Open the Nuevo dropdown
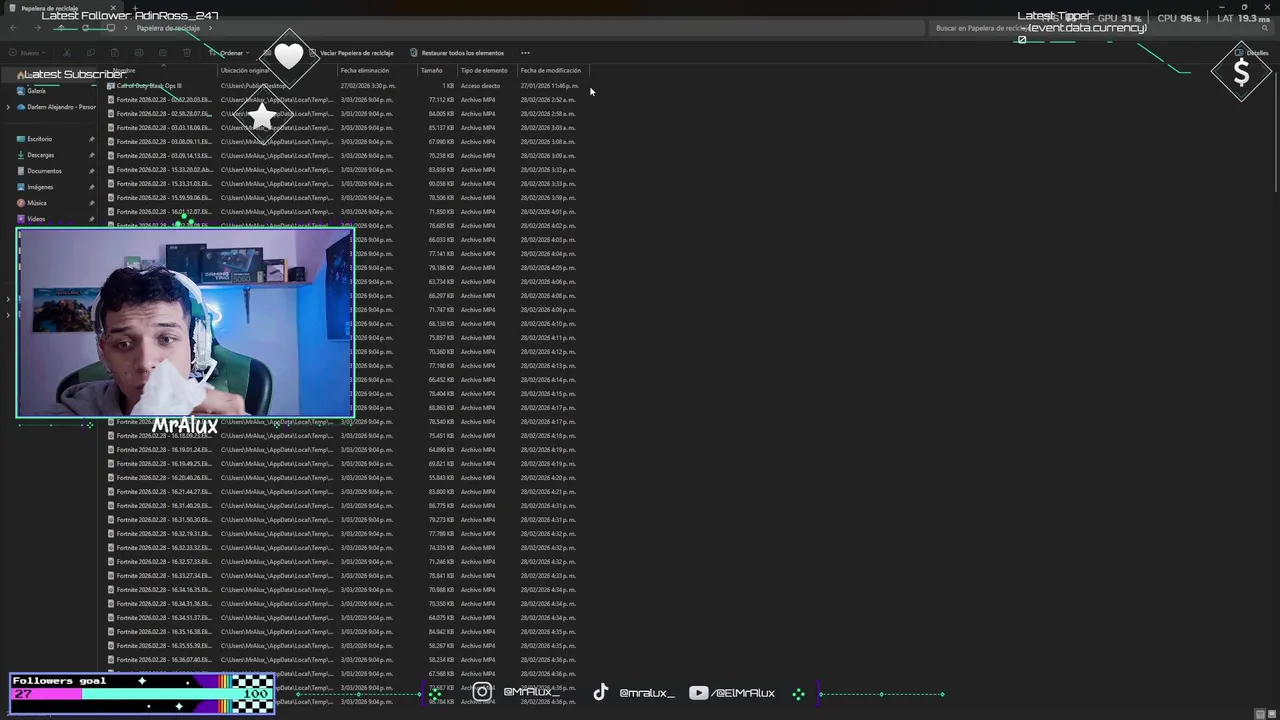The image size is (1280, 720). pyautogui.click(x=28, y=53)
